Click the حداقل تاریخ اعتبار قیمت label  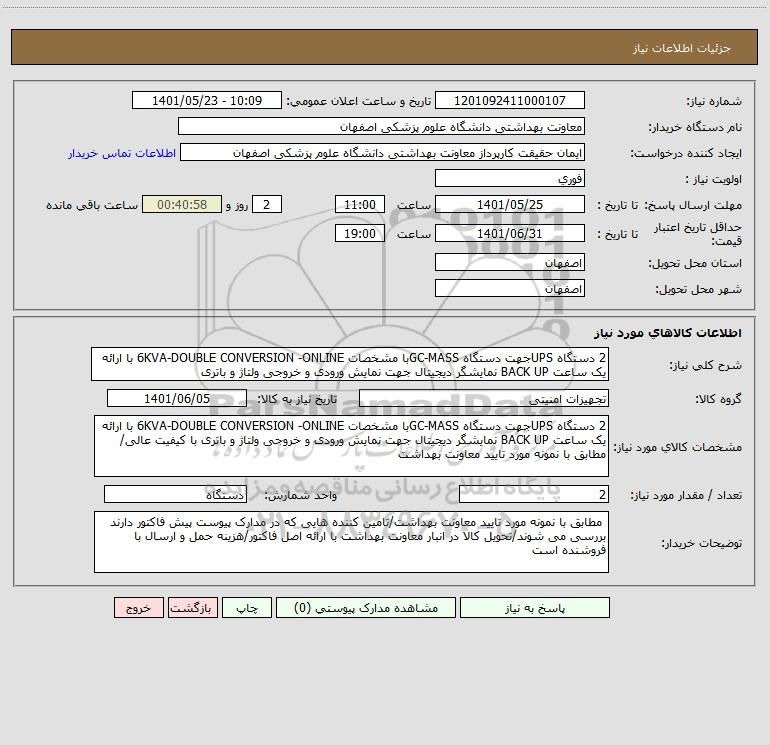coord(698,234)
